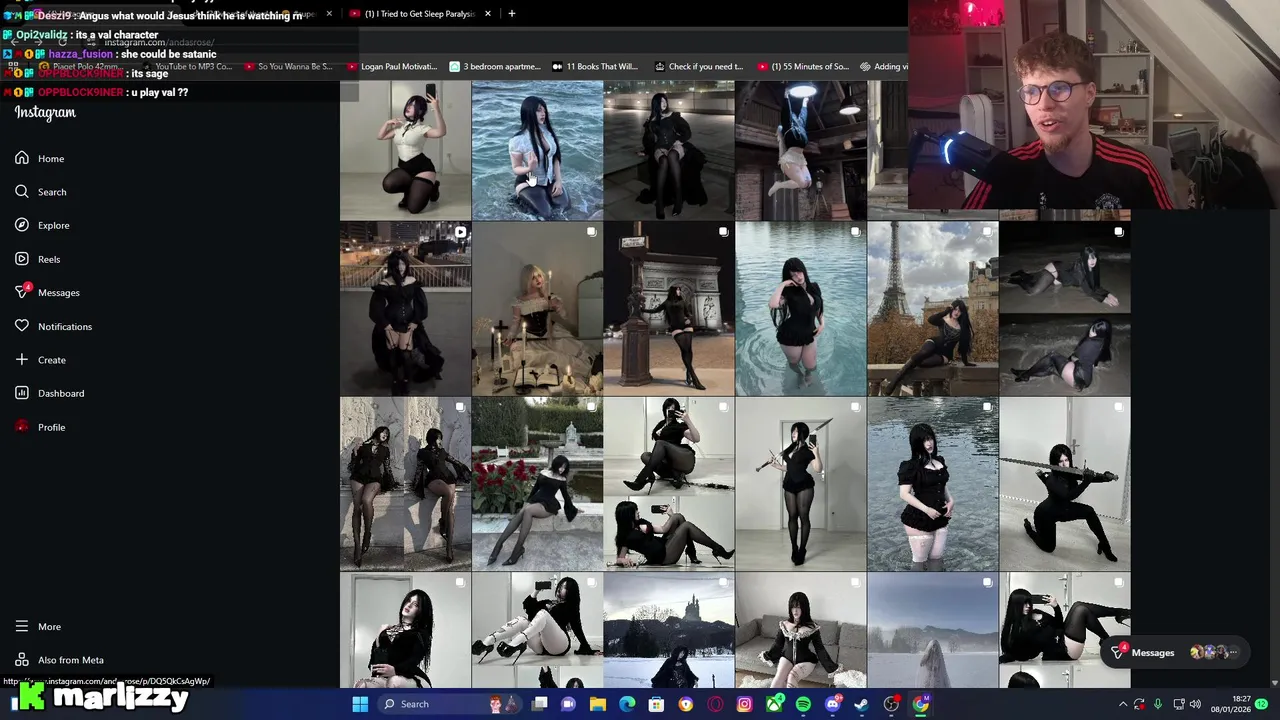Click the Windows Start button
The image size is (1280, 720).
[x=360, y=704]
